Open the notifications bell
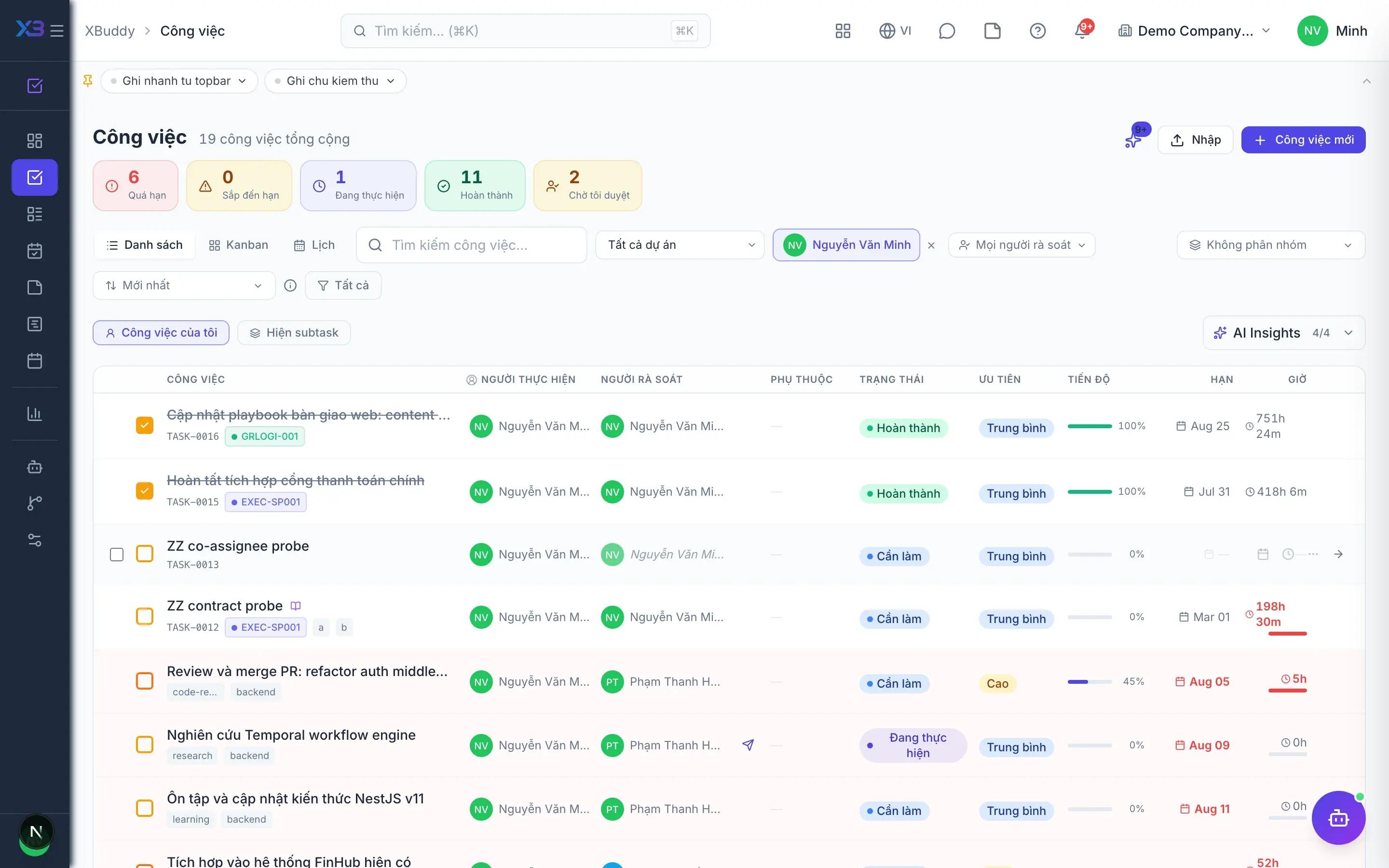The height and width of the screenshot is (868, 1389). tap(1082, 30)
